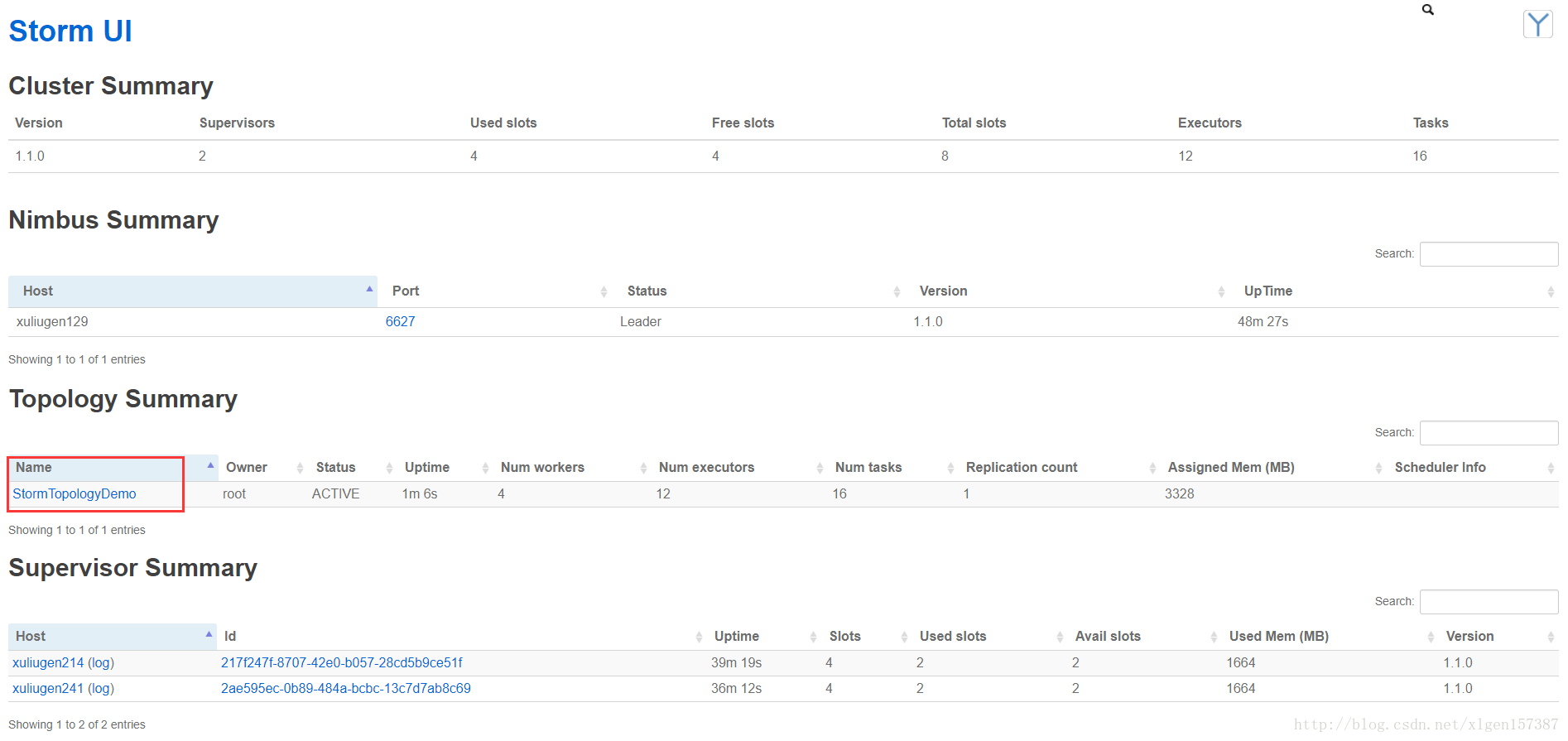Sort topologies by Num workers column
This screenshot has width=1568, height=741.
542,468
